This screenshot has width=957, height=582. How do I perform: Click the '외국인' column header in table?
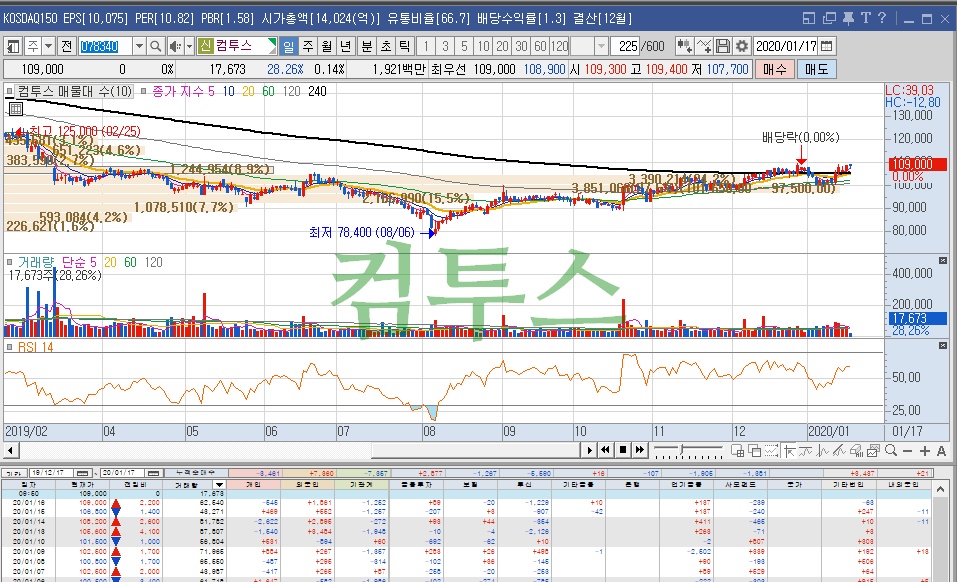coord(307,485)
